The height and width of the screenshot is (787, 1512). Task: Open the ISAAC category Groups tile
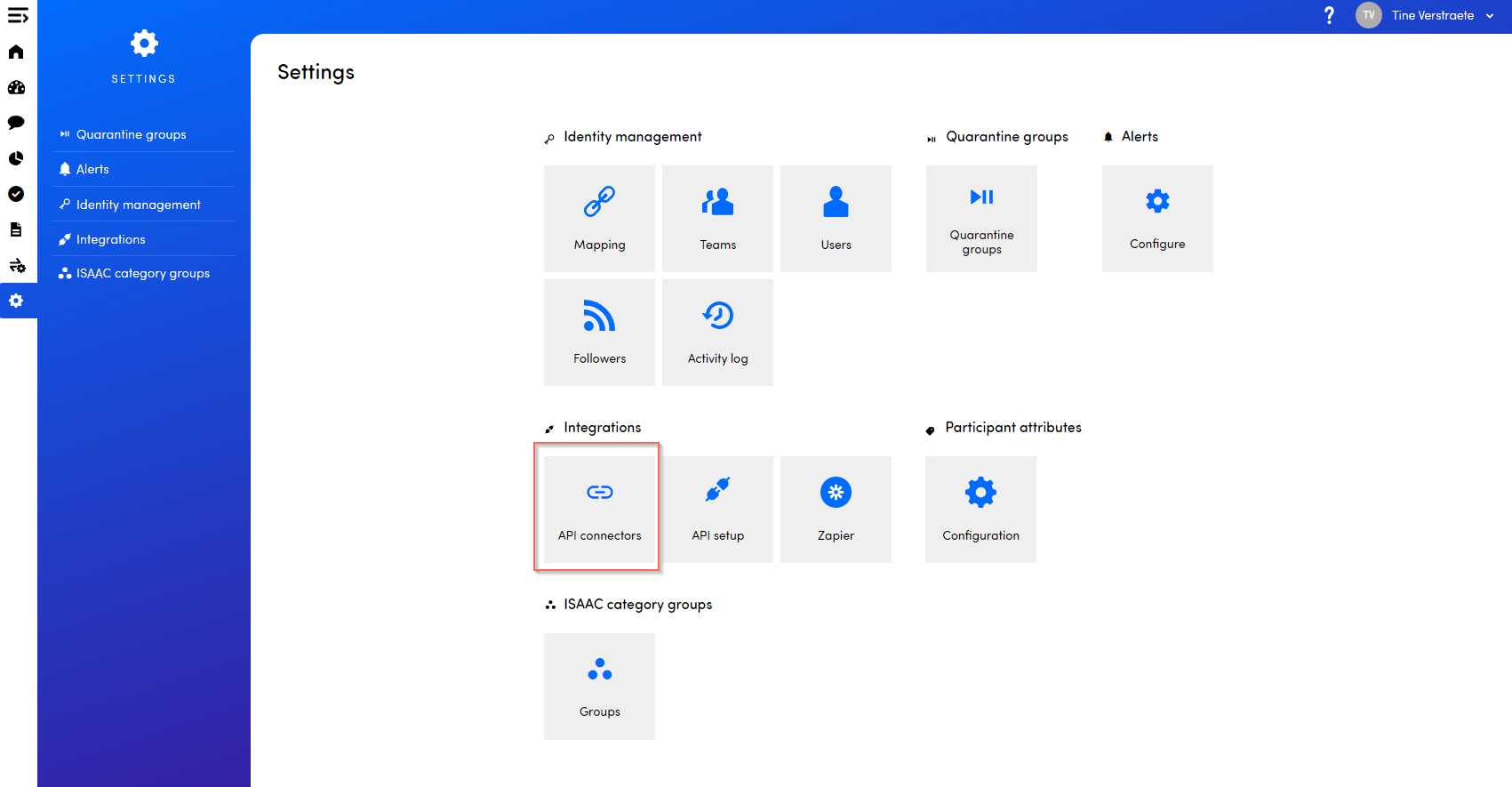coord(599,686)
